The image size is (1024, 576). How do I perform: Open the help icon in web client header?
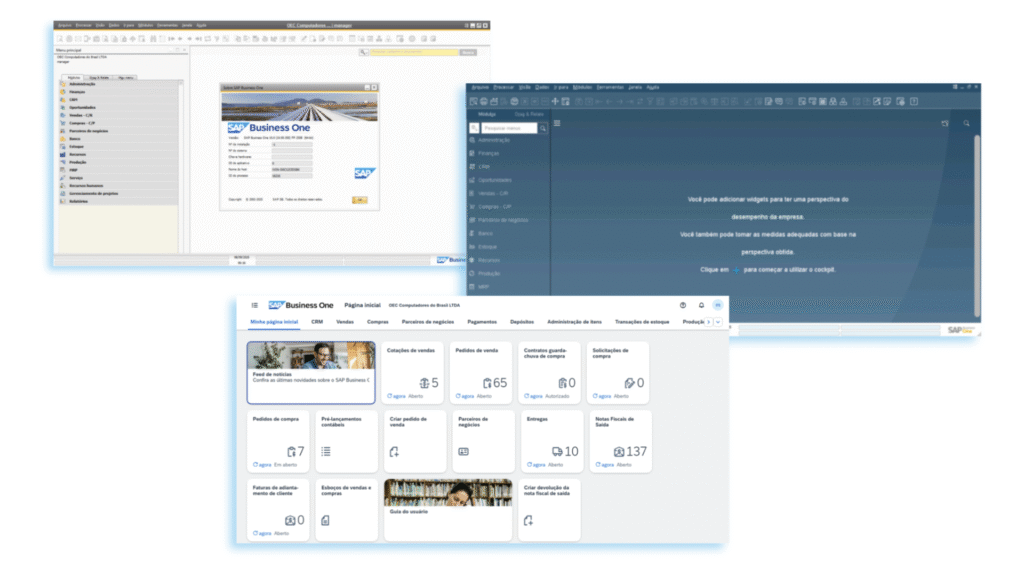click(683, 305)
